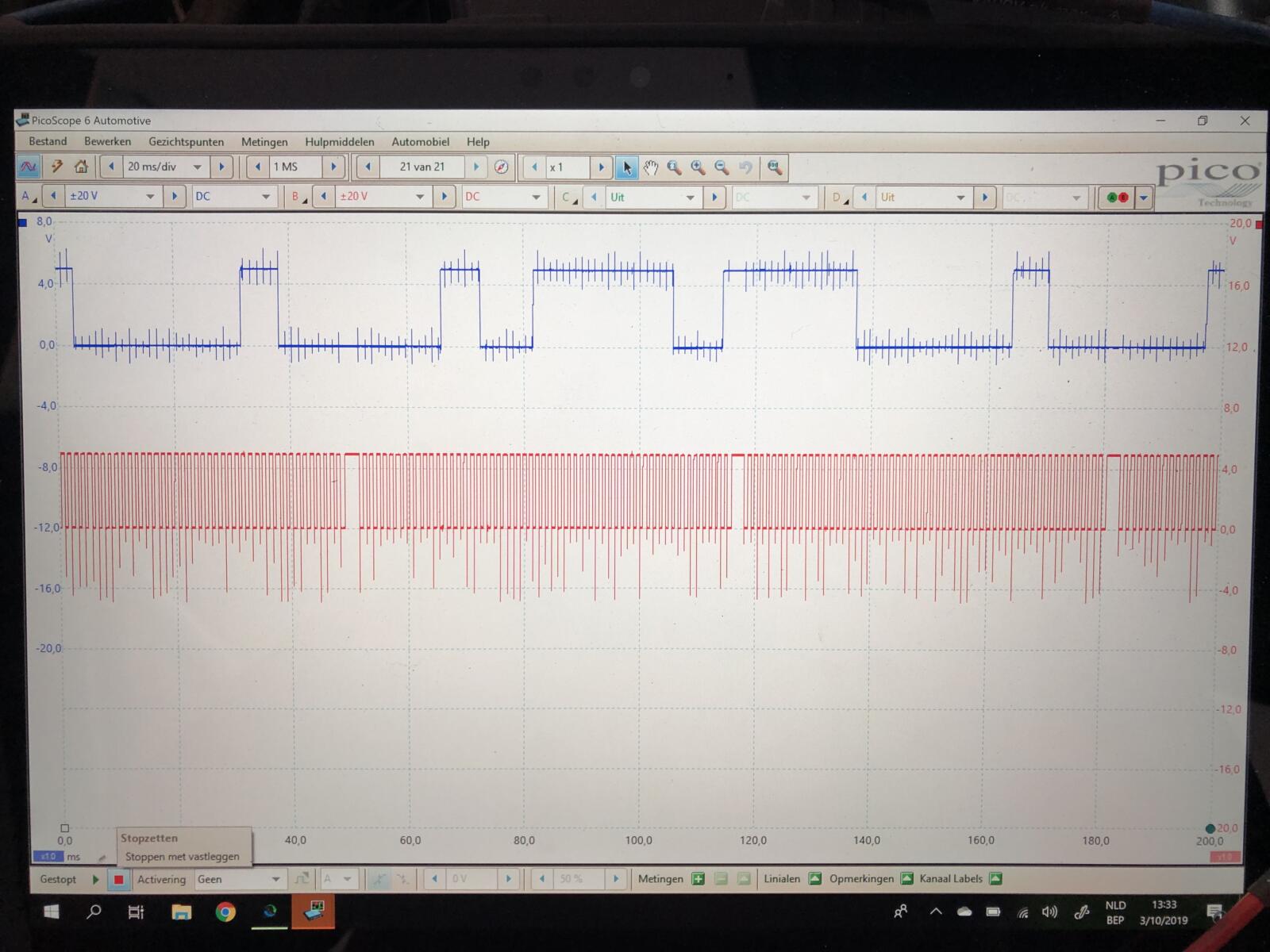
Task: Click the home icon in toolbar
Action: (81, 167)
